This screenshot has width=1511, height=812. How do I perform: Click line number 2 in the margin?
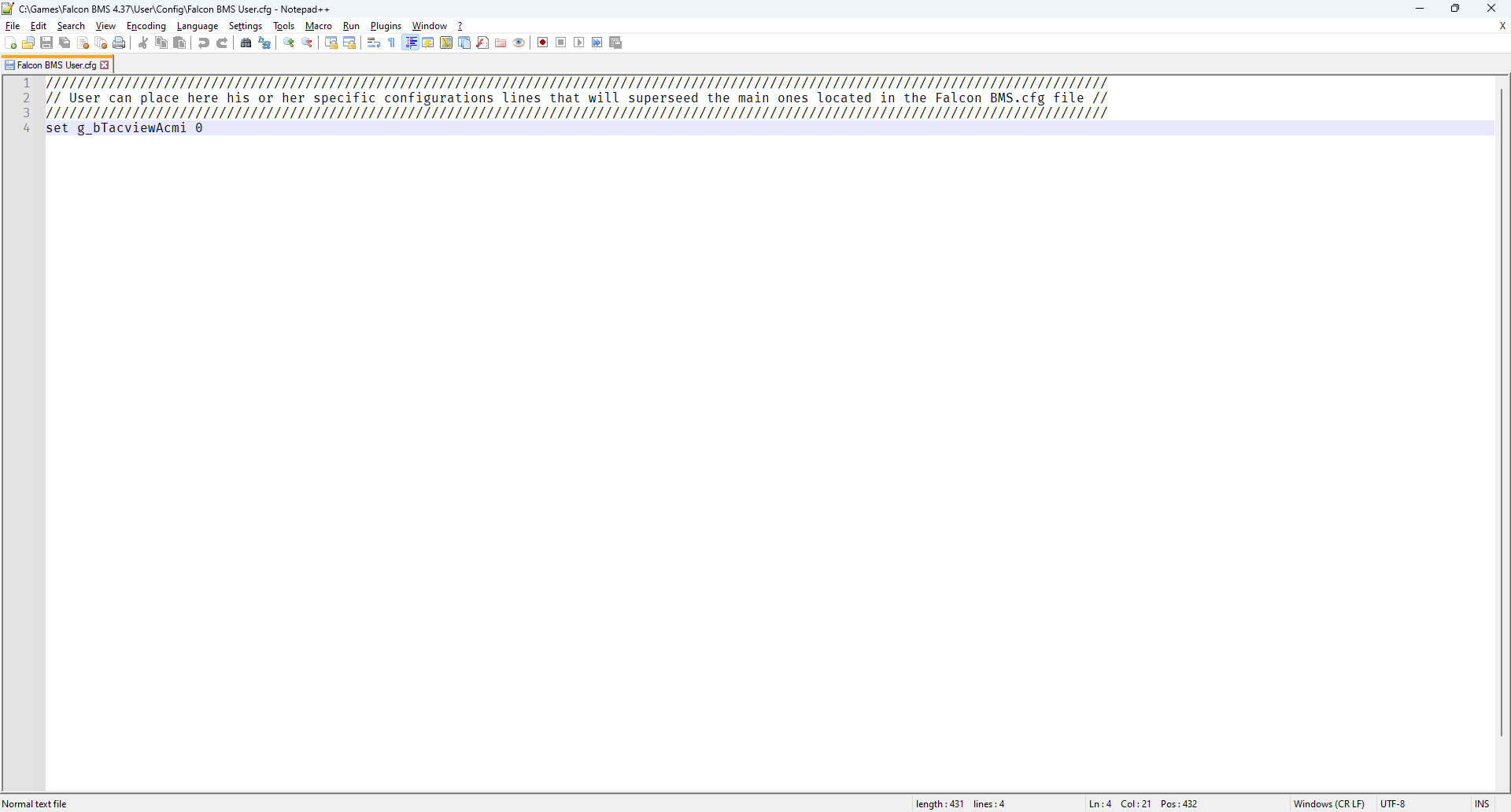click(x=27, y=98)
